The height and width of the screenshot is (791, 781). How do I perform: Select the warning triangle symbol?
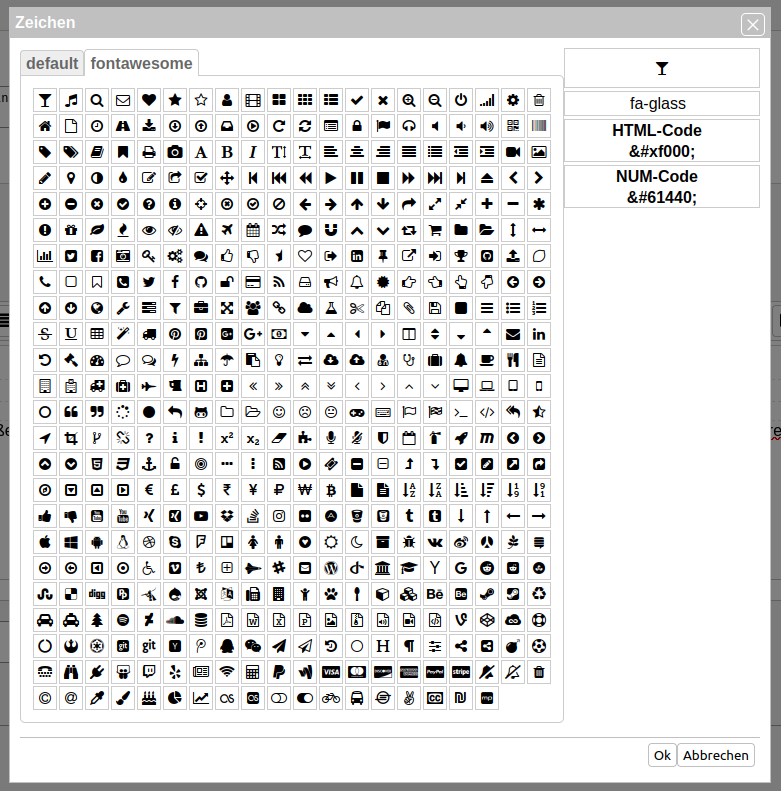201,230
